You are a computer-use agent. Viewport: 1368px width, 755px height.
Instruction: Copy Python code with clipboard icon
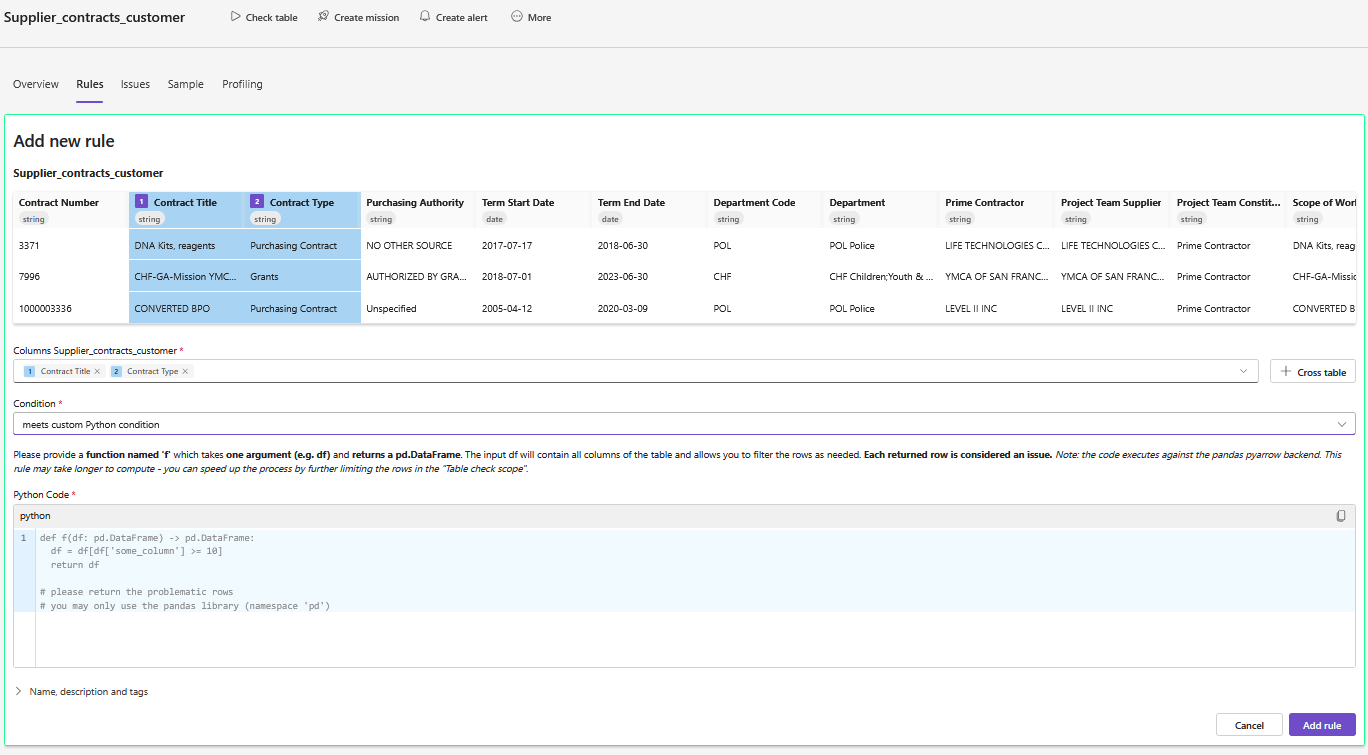(1341, 516)
